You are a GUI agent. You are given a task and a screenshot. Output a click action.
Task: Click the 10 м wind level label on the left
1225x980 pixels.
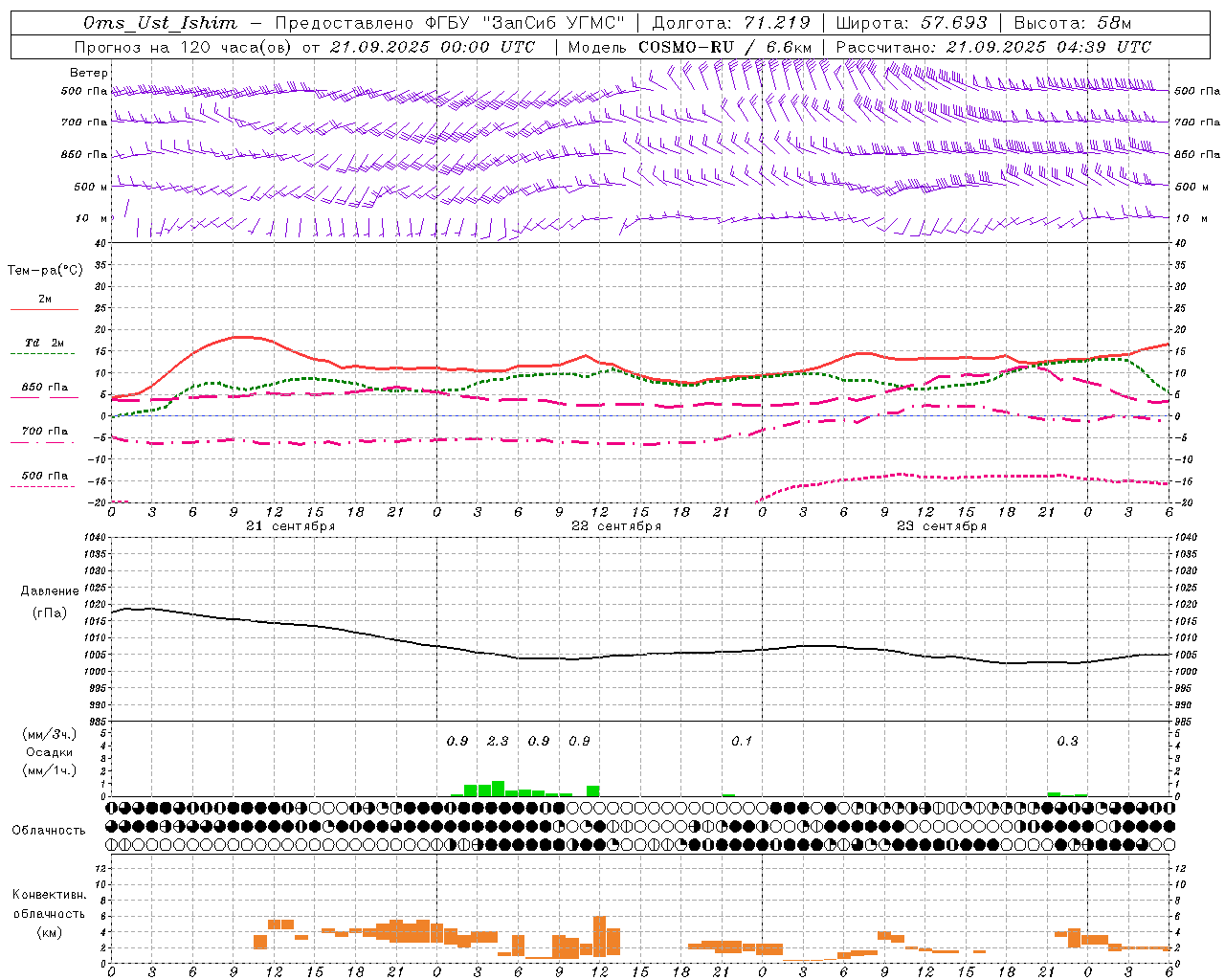point(91,218)
